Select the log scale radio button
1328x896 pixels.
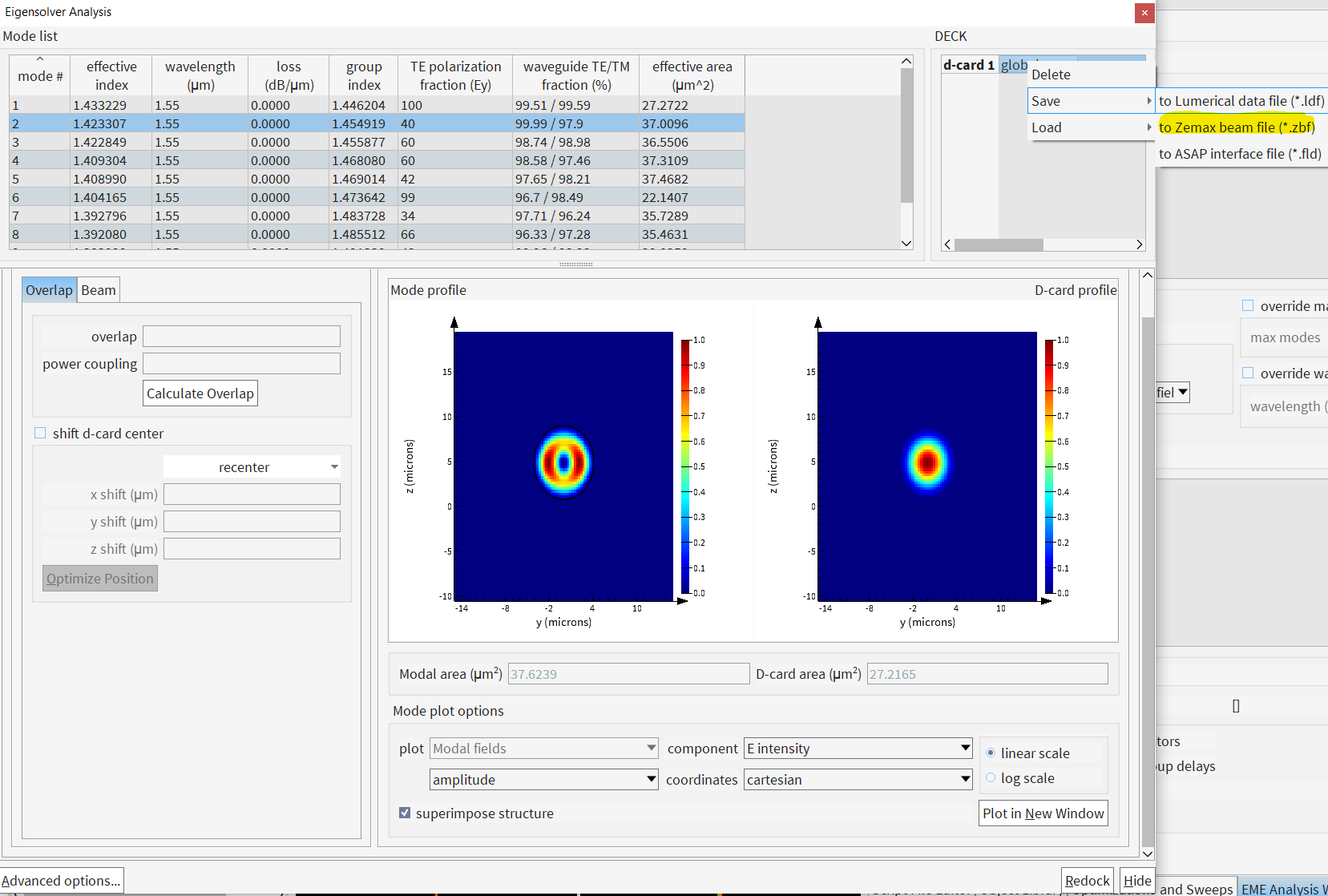(x=991, y=777)
